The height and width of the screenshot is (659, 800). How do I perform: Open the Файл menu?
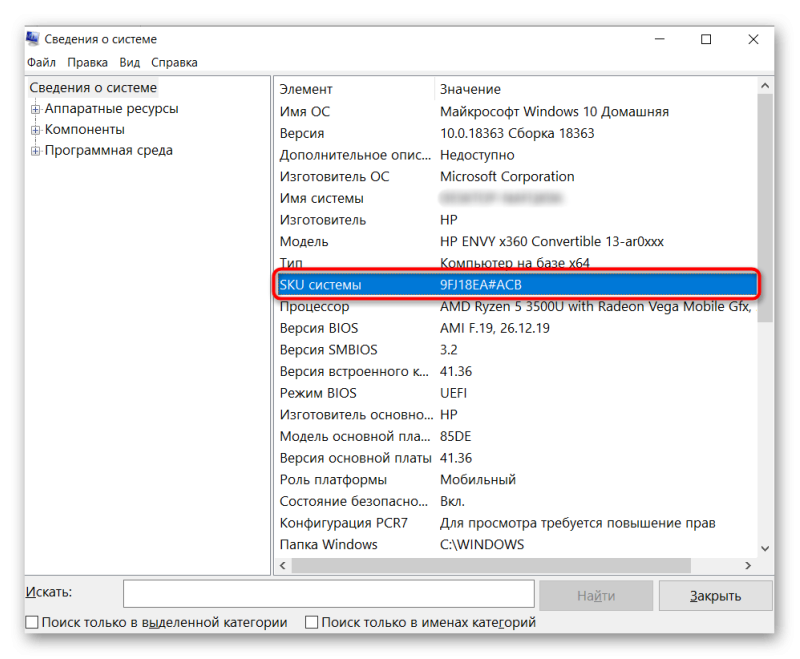click(x=41, y=62)
